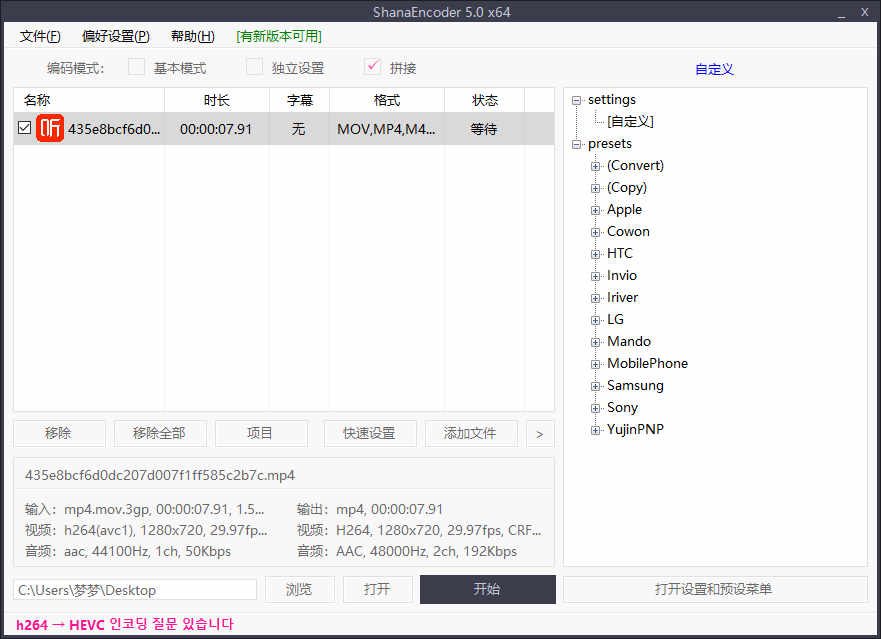The image size is (881, 639).
Task: Click the 音频 AAC, 48000Hz output line
Action: coord(407,551)
